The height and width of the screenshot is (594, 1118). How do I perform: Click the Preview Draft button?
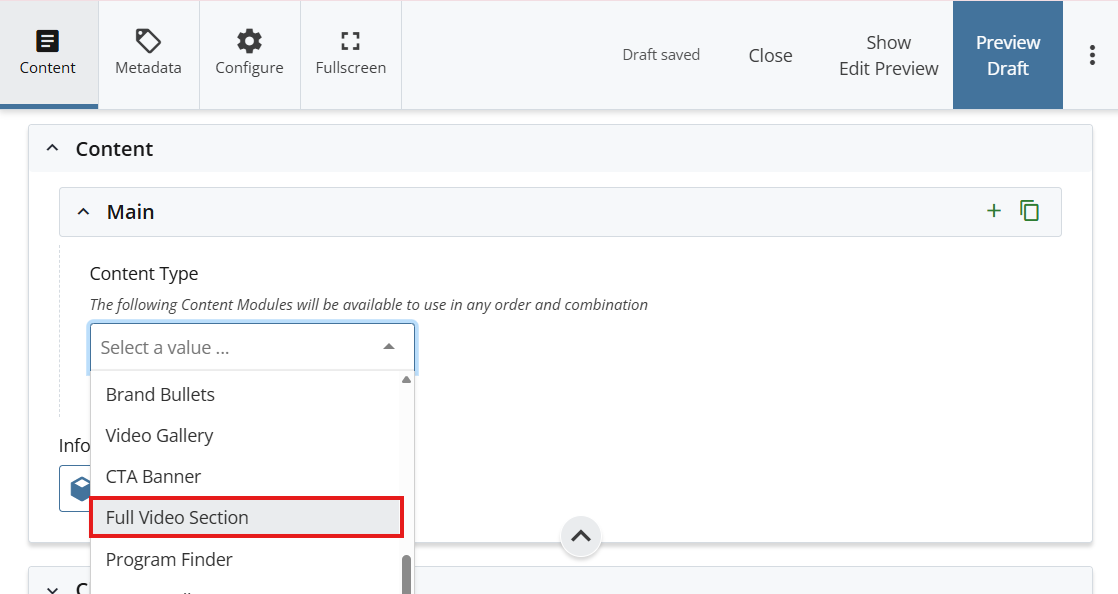[x=1007, y=56]
